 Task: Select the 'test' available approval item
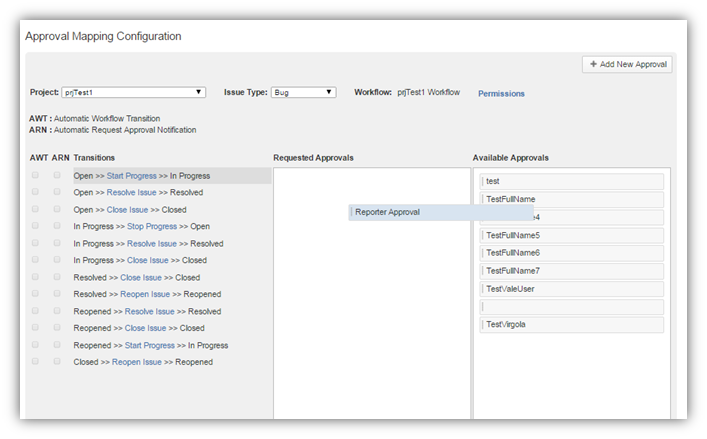(x=571, y=181)
